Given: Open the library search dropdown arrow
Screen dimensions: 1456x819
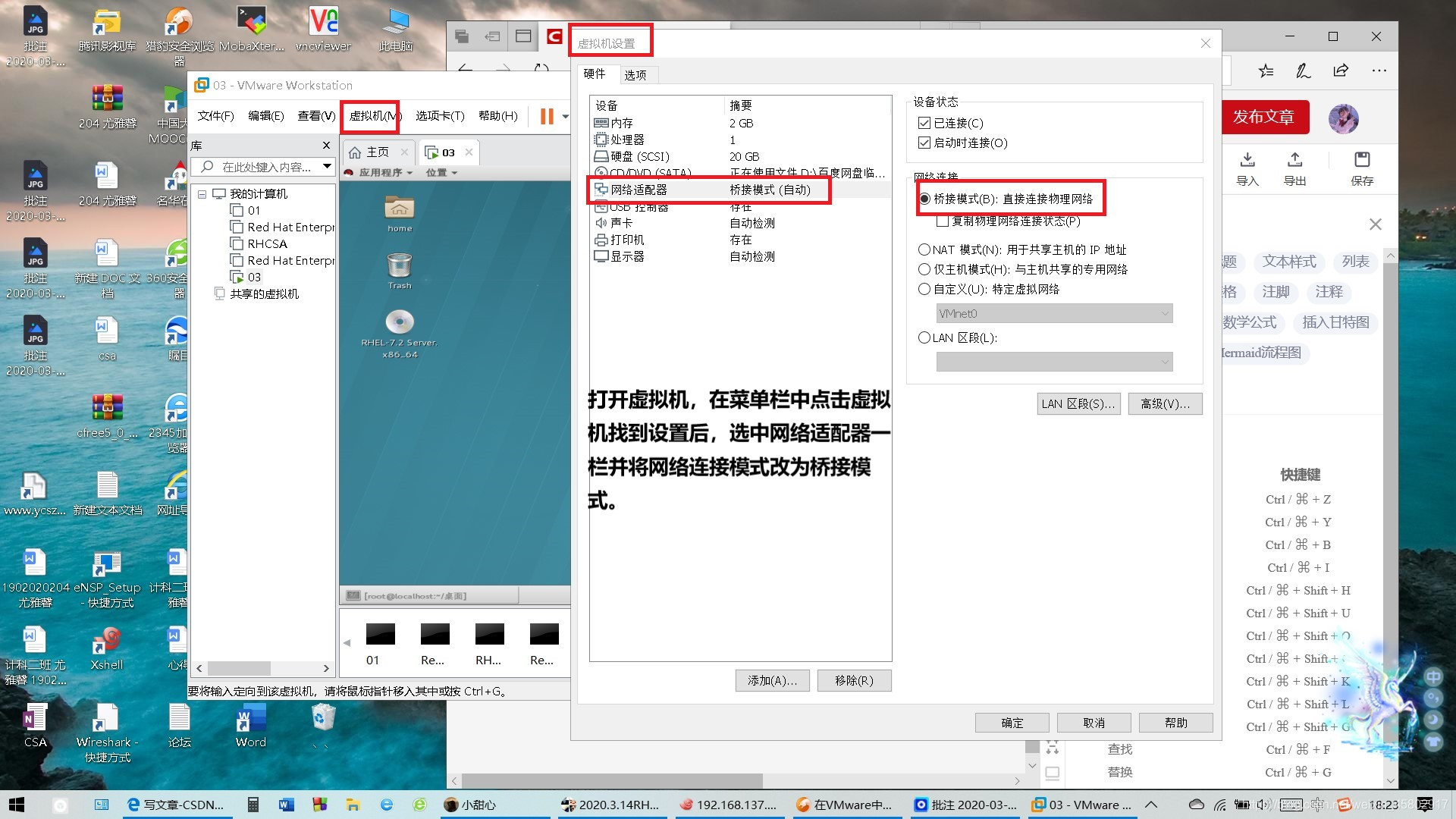Looking at the screenshot, I should [x=327, y=167].
